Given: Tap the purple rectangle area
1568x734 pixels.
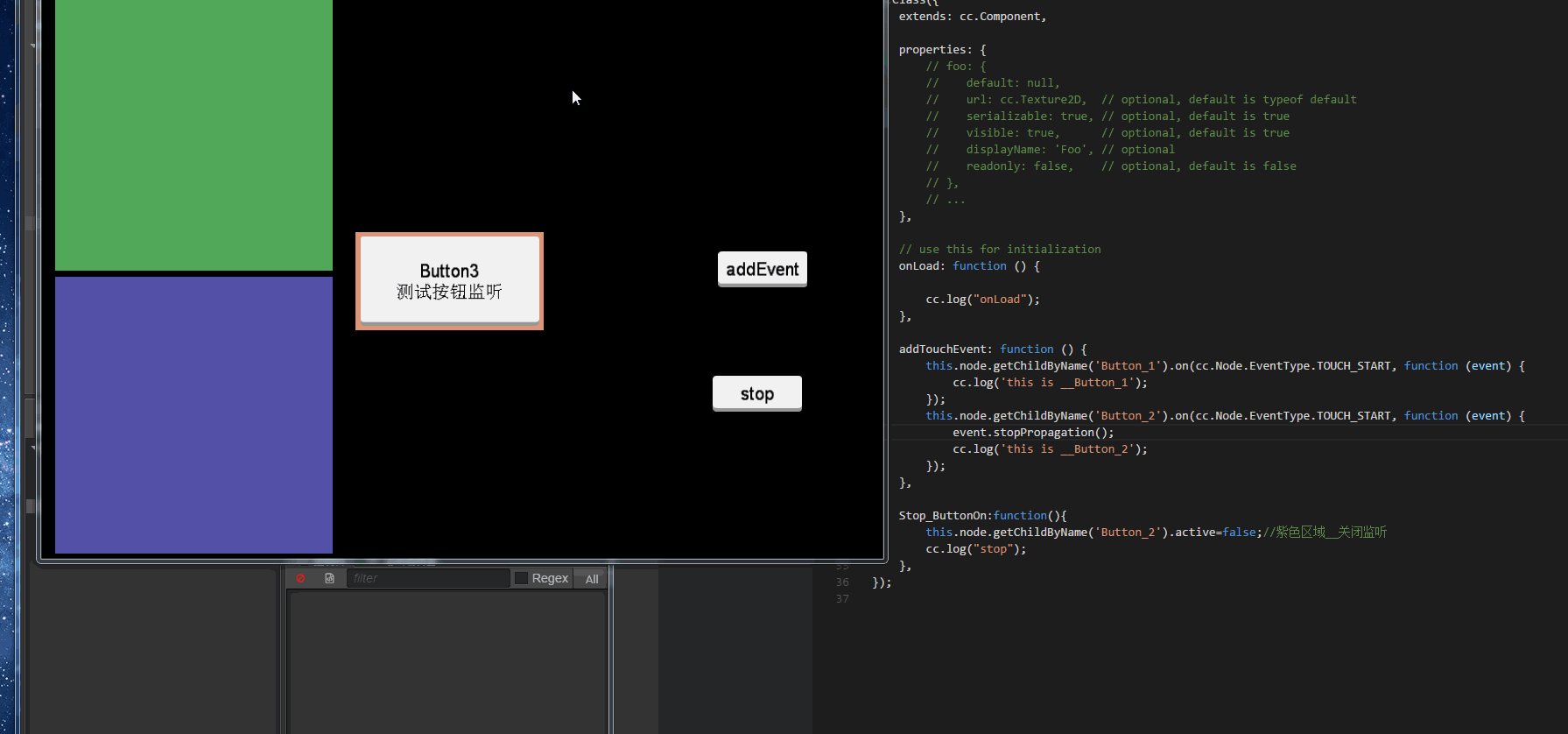Looking at the screenshot, I should click(193, 414).
